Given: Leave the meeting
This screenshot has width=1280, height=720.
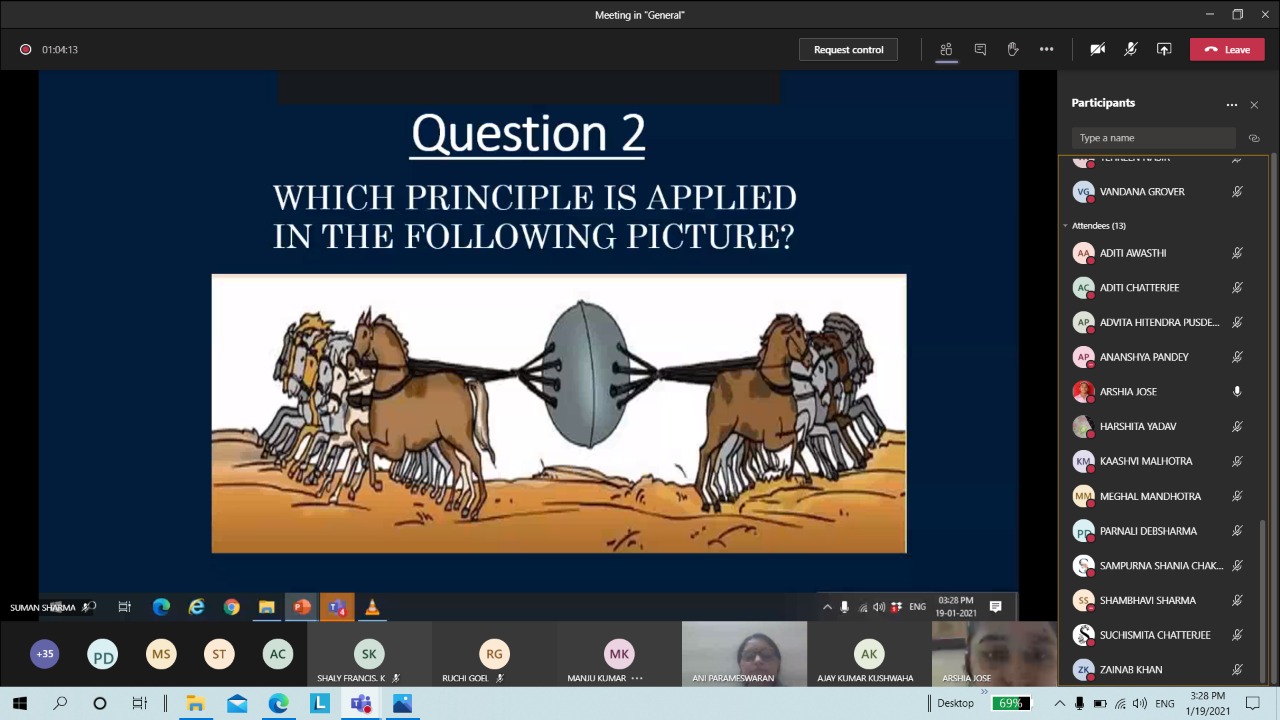Looking at the screenshot, I should tap(1227, 49).
